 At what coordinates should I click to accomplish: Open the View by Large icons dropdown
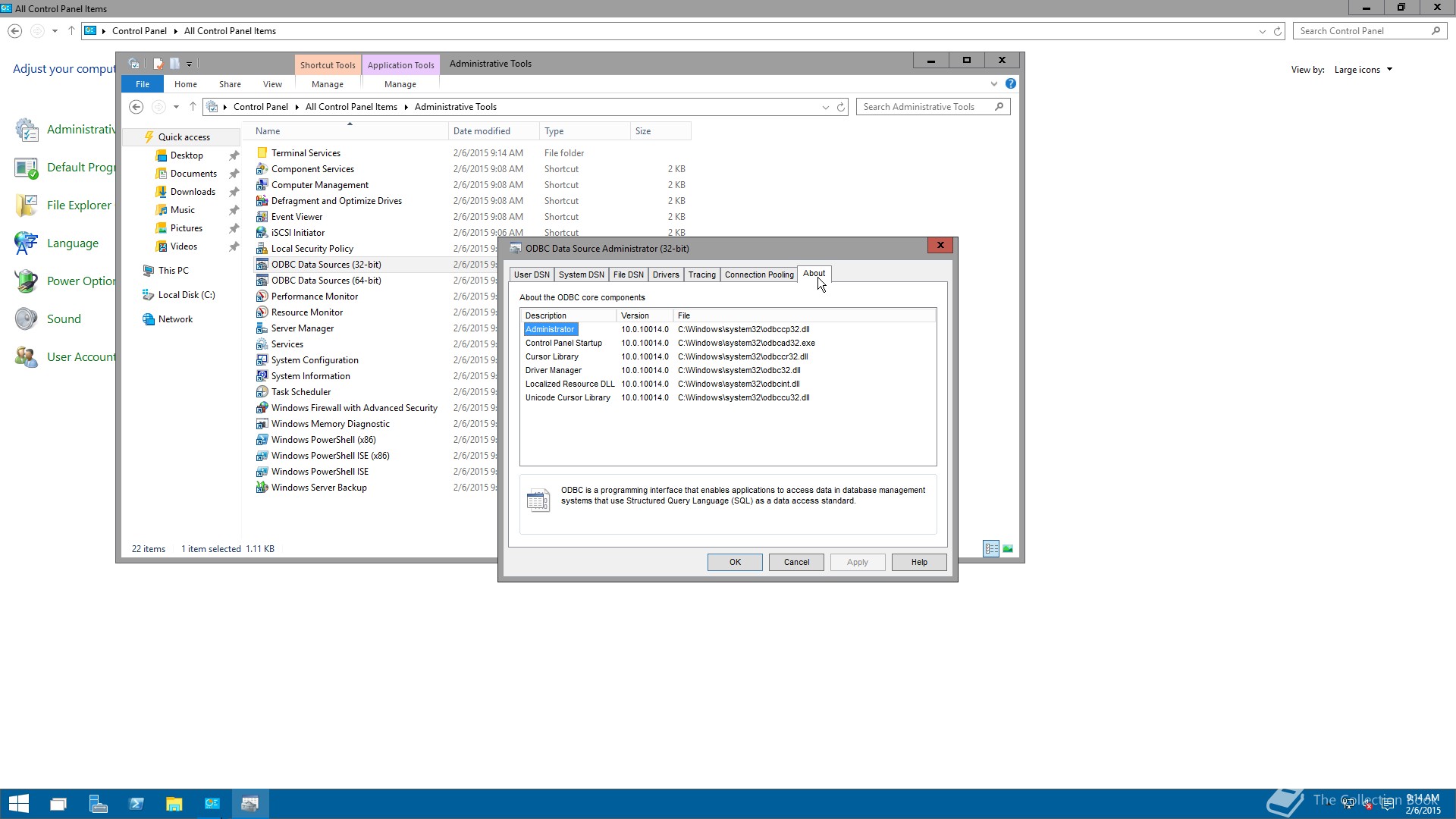[x=1363, y=70]
